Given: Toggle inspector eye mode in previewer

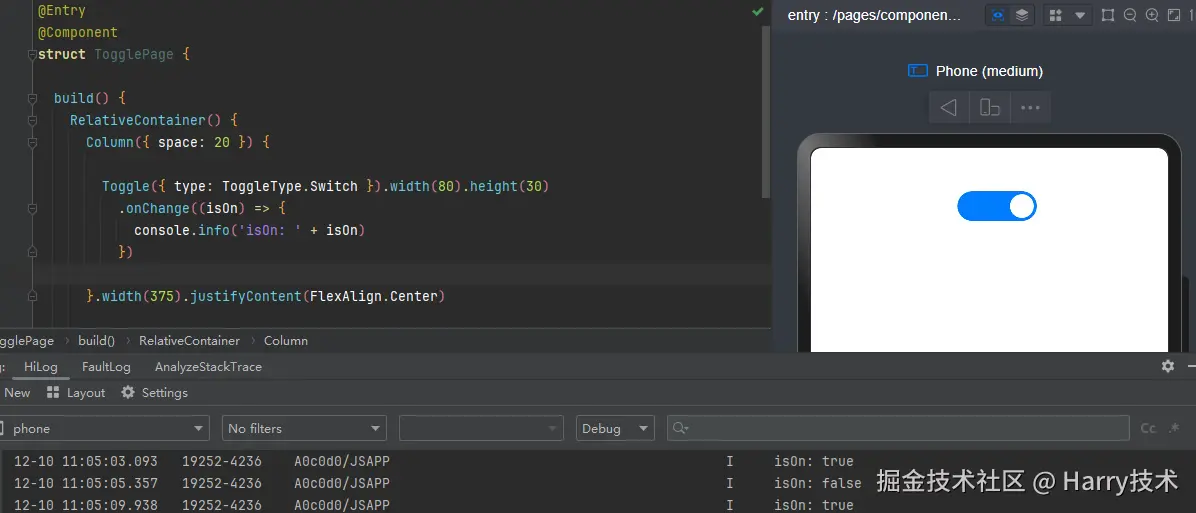Looking at the screenshot, I should 998,15.
